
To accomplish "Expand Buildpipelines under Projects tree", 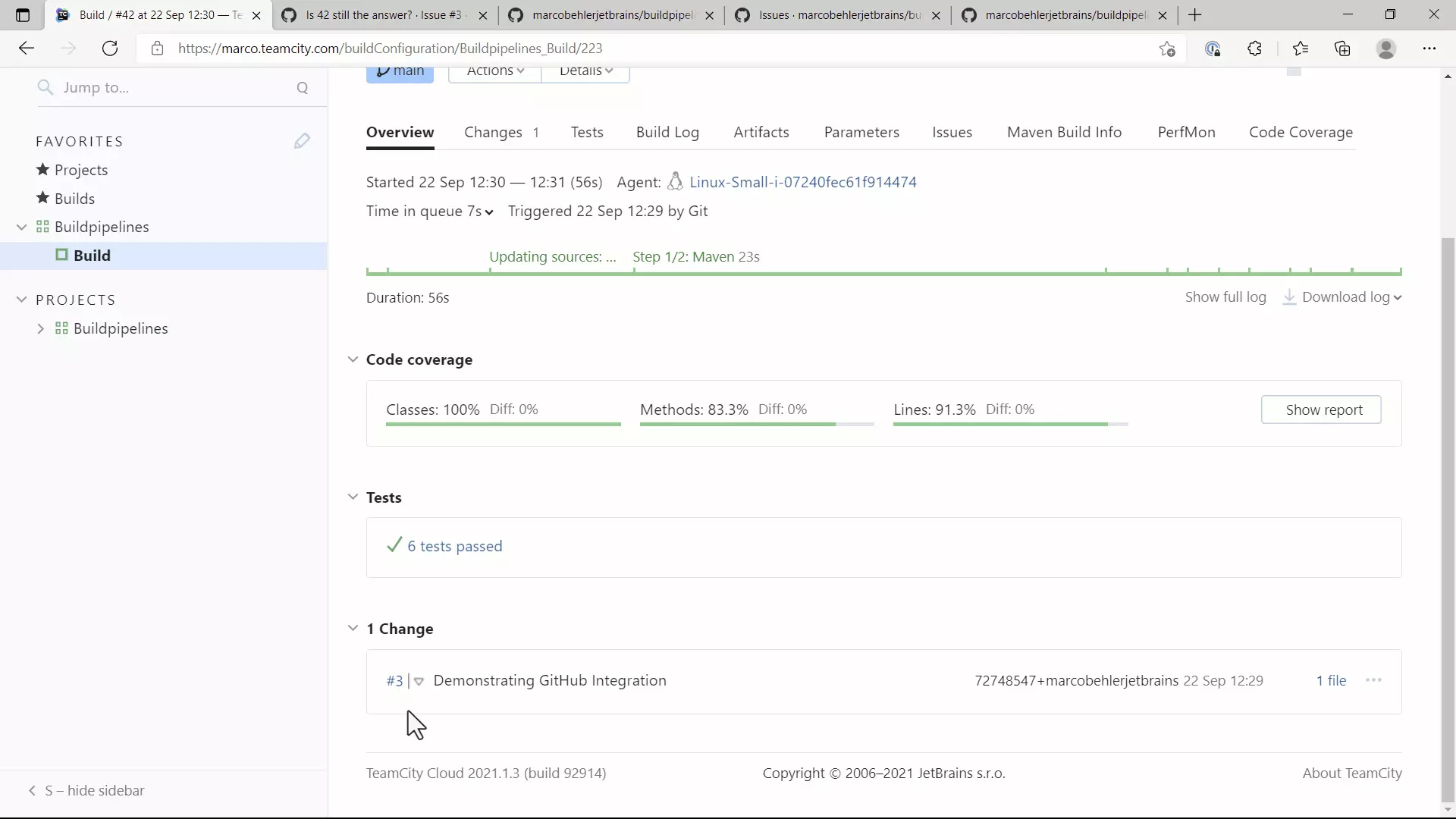I will 41,328.
